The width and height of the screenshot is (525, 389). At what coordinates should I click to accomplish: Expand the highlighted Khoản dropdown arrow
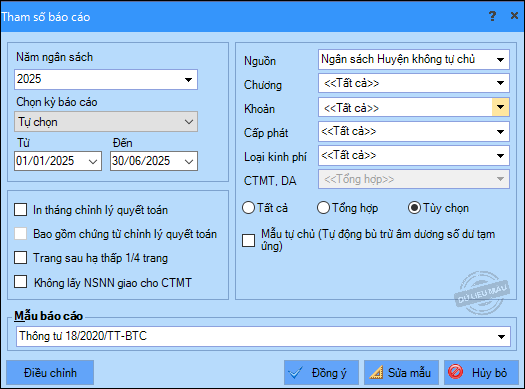[x=501, y=107]
